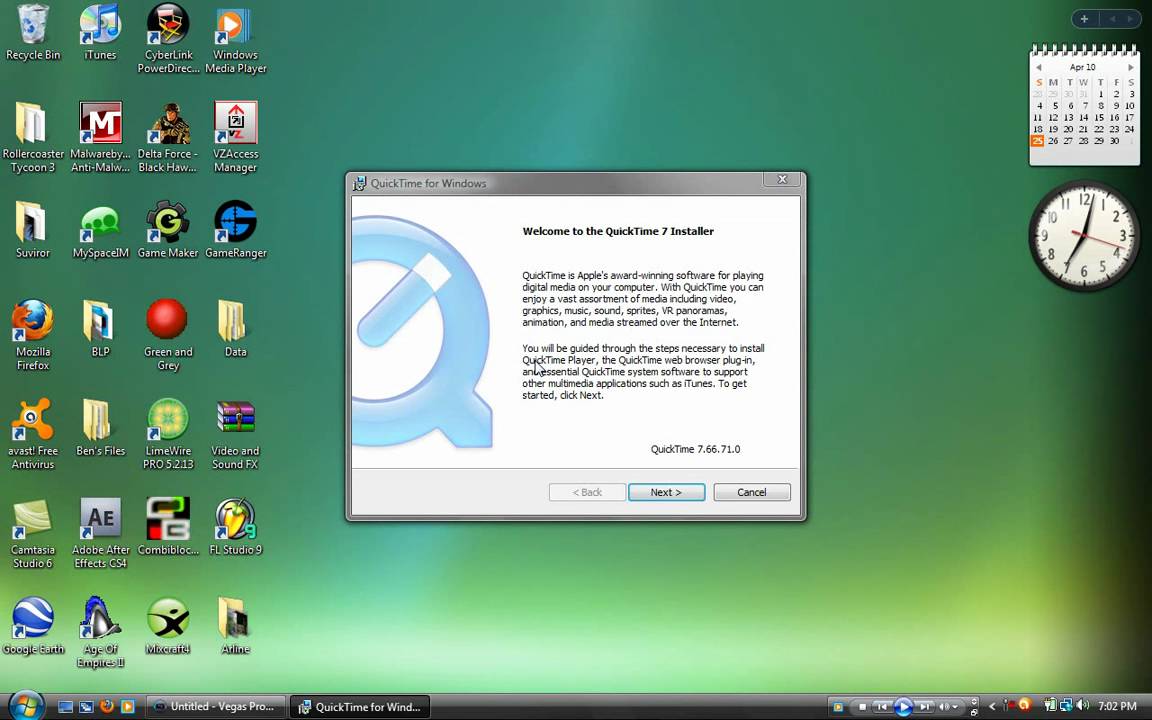Select the Windows Media Player desktop icon
Screen dimensions: 1152x720
point(235,39)
